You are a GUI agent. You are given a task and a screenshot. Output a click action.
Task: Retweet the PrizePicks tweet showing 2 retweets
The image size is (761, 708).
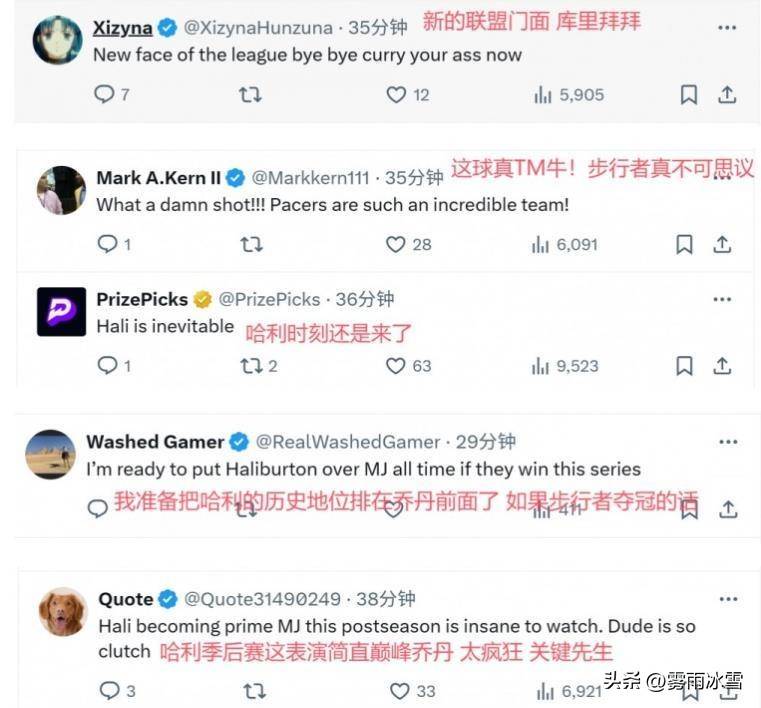[251, 365]
